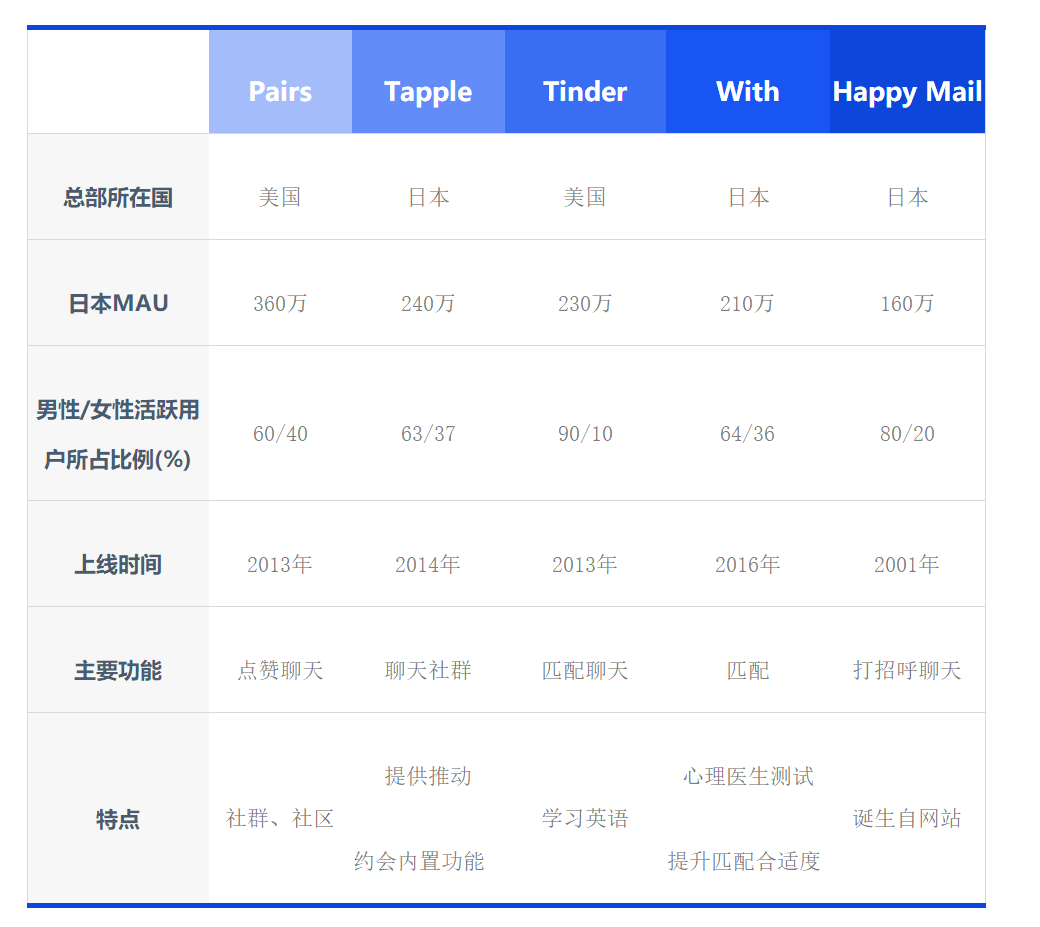Click the 学习英语 cell under Tinder
The height and width of the screenshot is (927, 1040).
(585, 819)
